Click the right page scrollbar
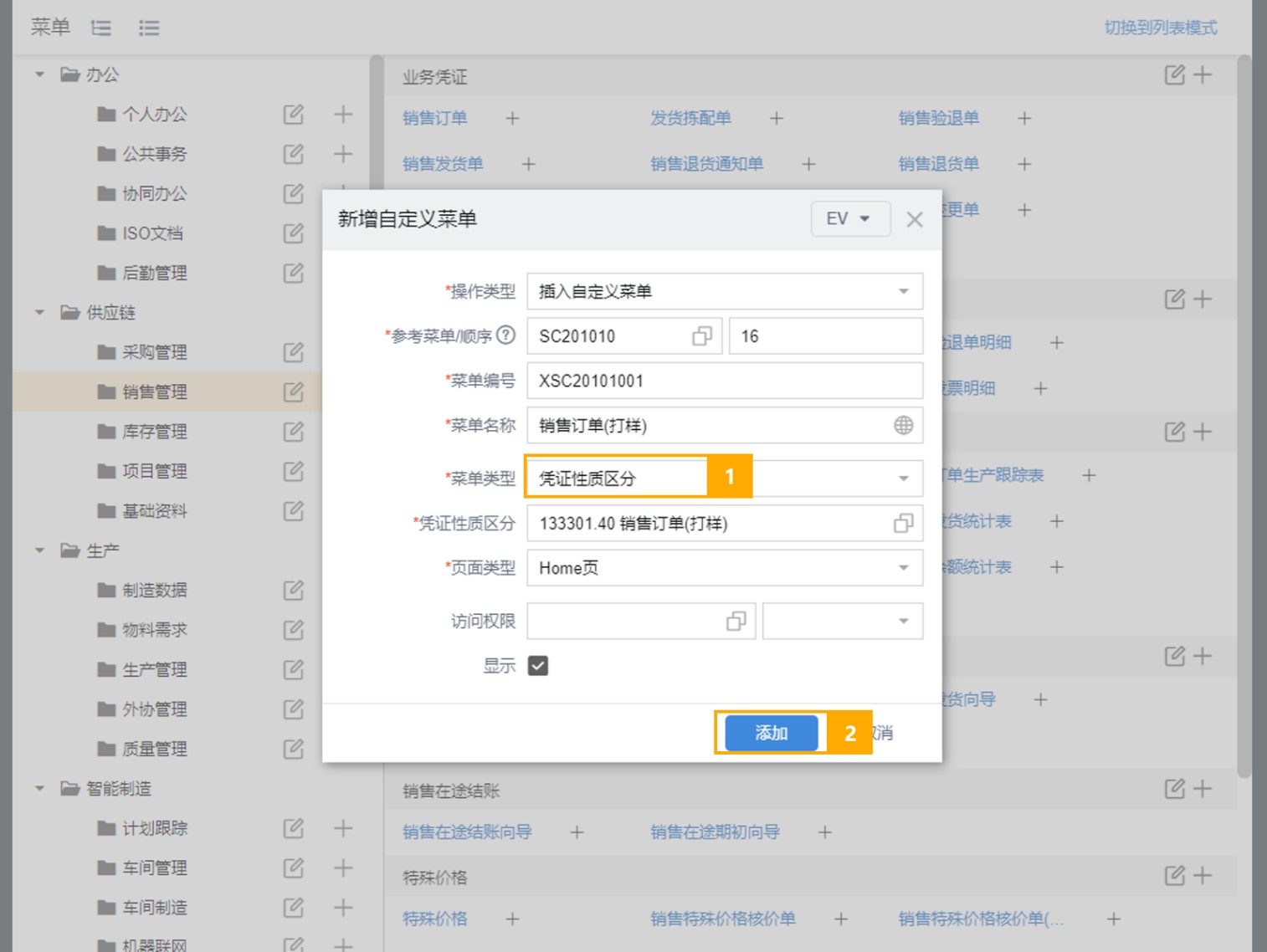 [x=1244, y=417]
